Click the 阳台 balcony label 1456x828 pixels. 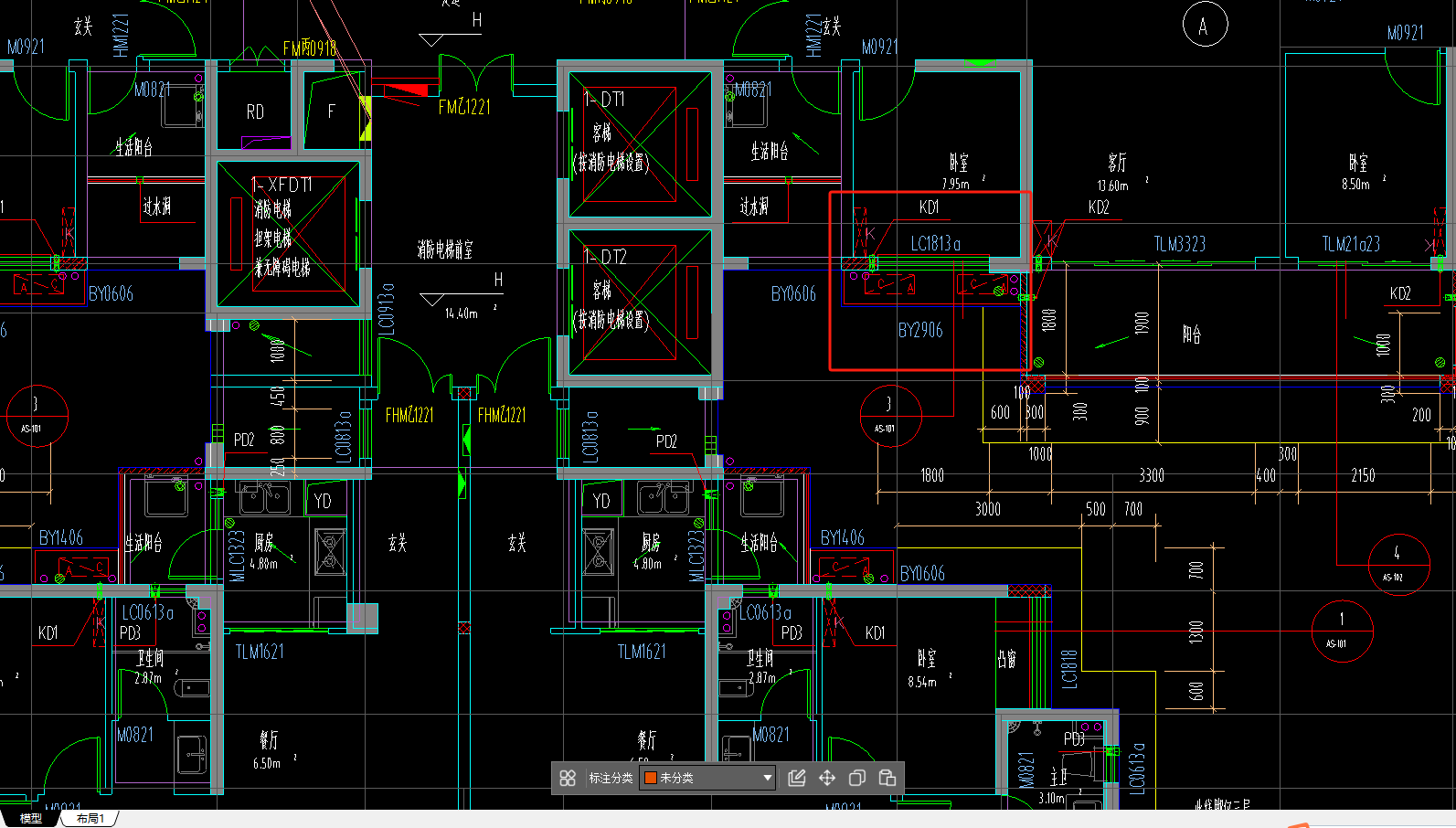click(1192, 334)
